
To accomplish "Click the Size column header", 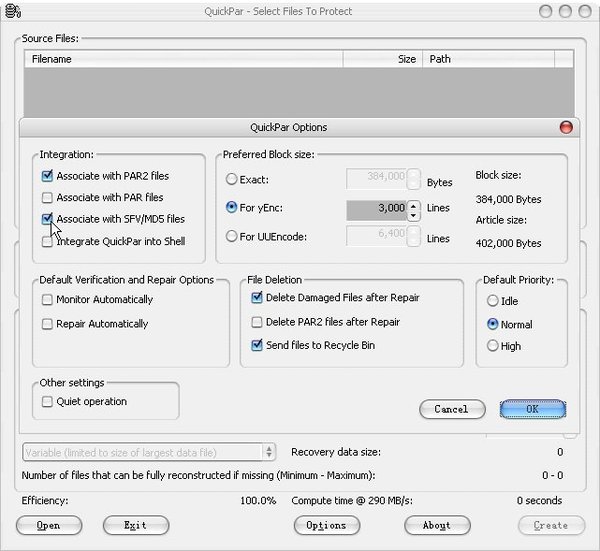I will pyautogui.click(x=383, y=59).
